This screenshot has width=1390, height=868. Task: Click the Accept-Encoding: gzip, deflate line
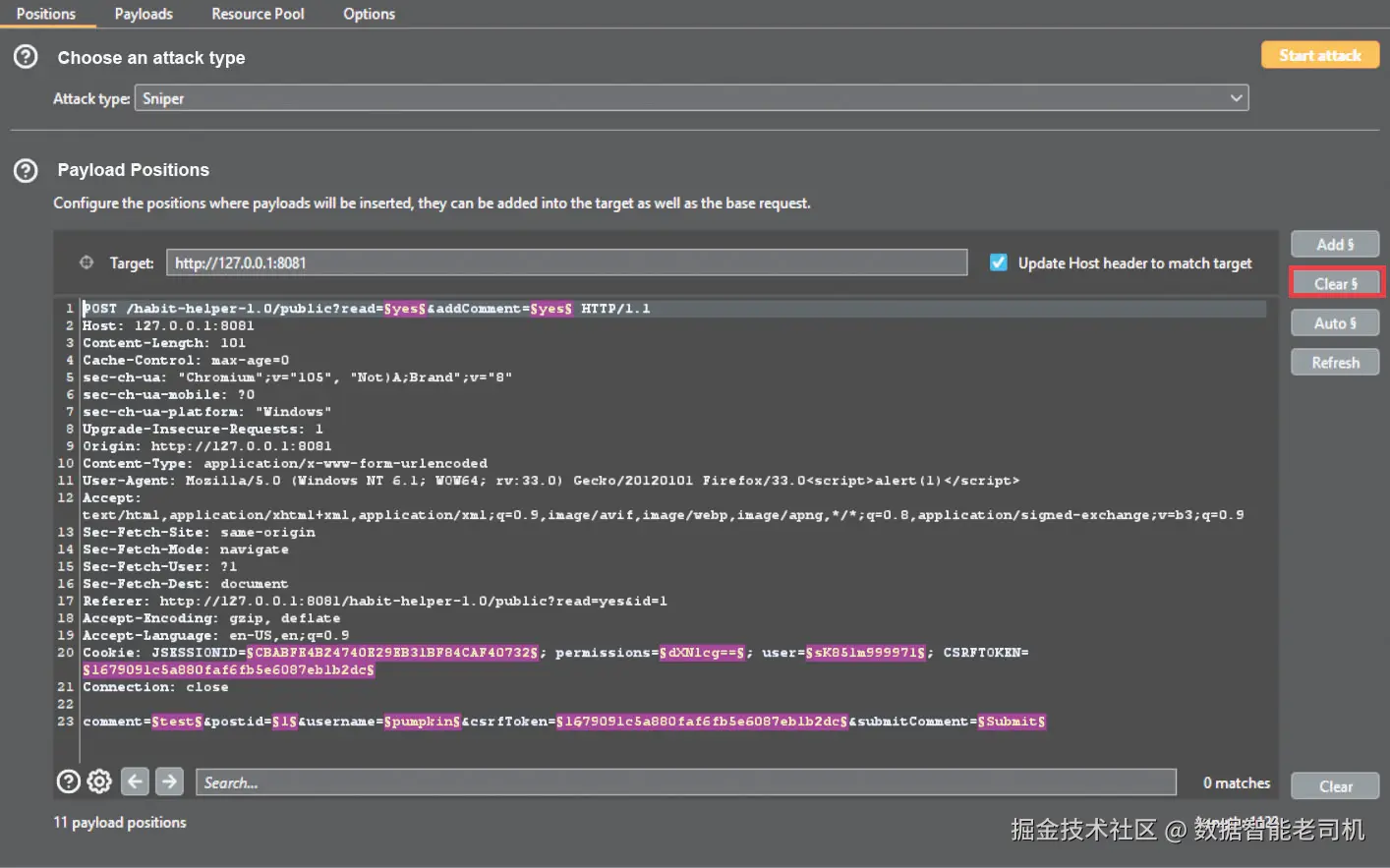pos(211,618)
